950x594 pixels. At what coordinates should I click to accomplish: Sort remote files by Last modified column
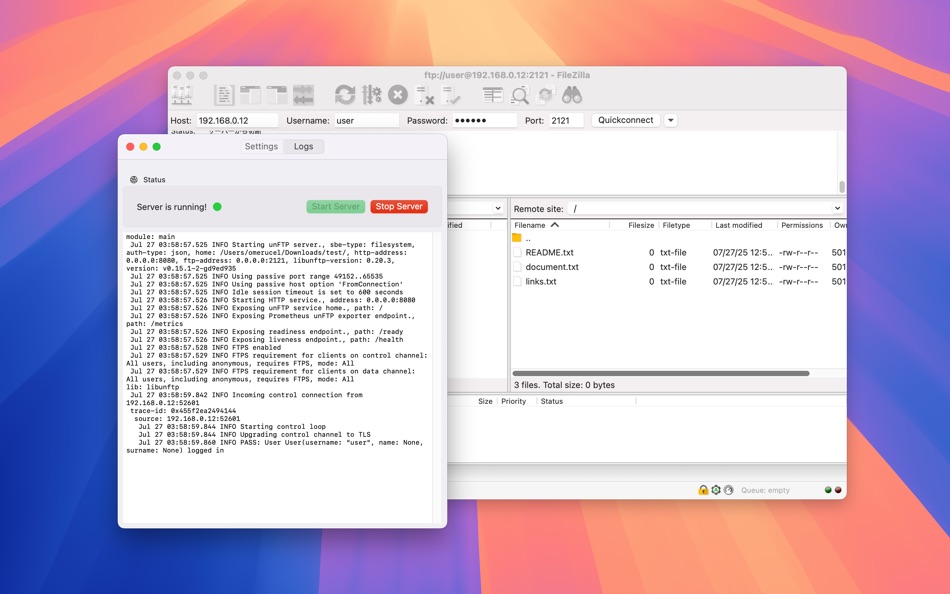[x=744, y=225]
